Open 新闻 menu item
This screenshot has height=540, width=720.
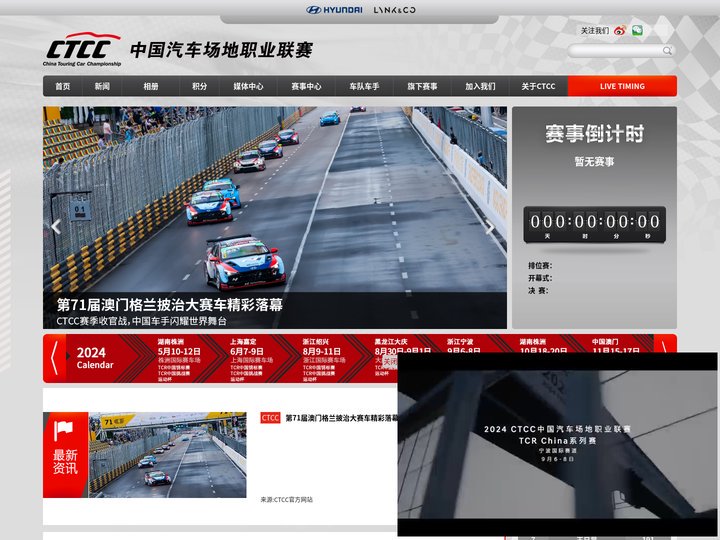(102, 86)
